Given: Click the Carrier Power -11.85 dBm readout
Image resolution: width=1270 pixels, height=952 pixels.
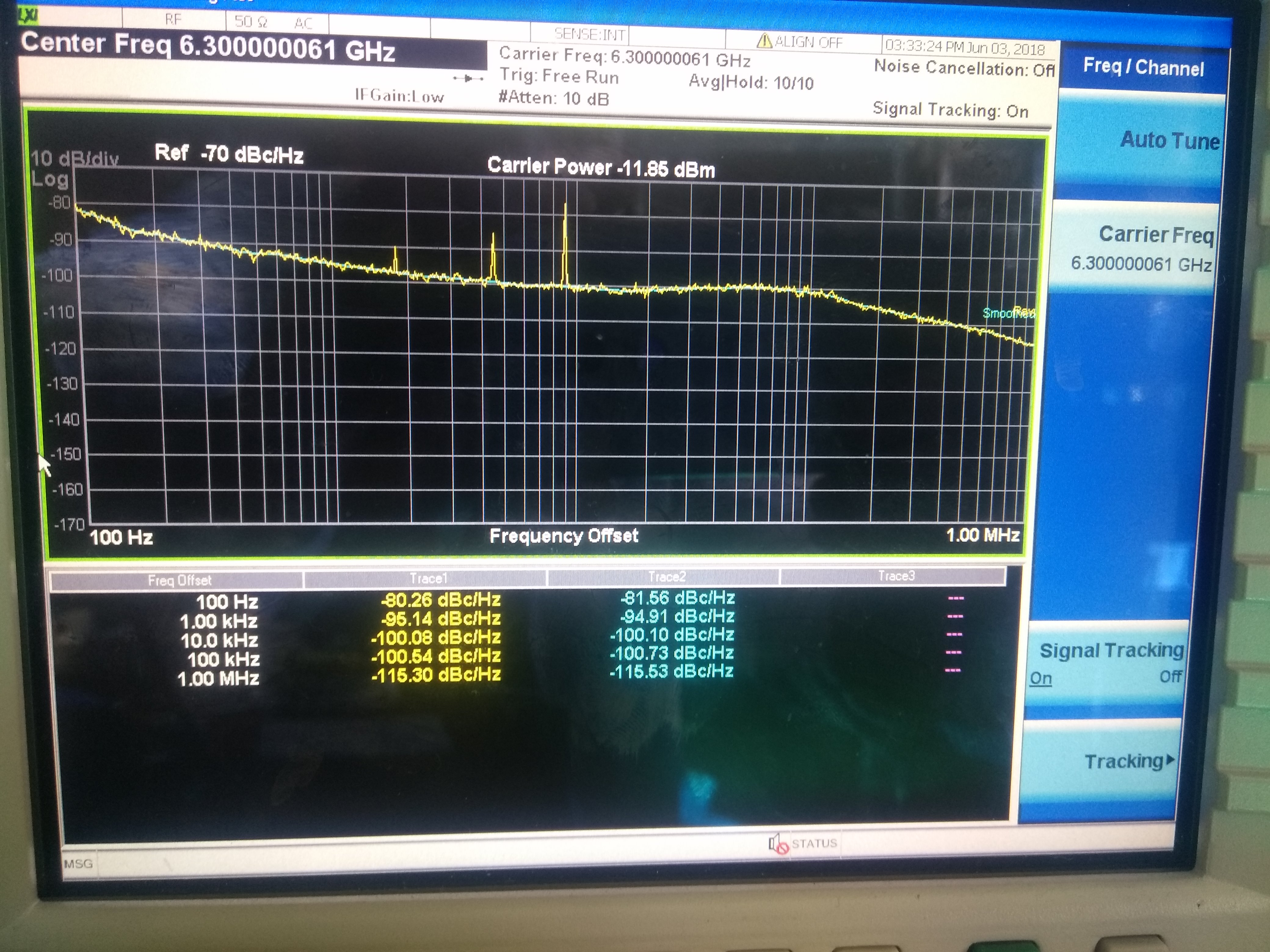Looking at the screenshot, I should pos(601,167).
